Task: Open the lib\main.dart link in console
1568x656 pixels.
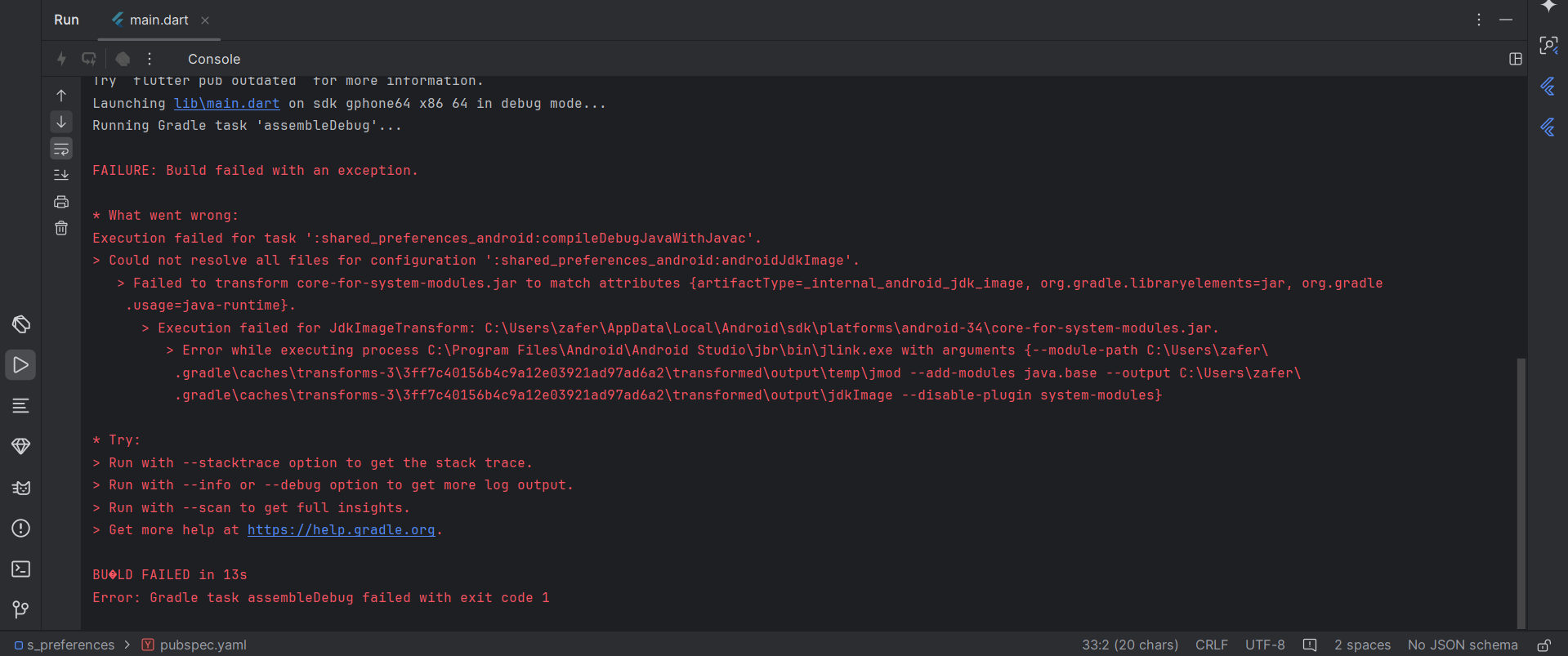Action: tap(227, 104)
